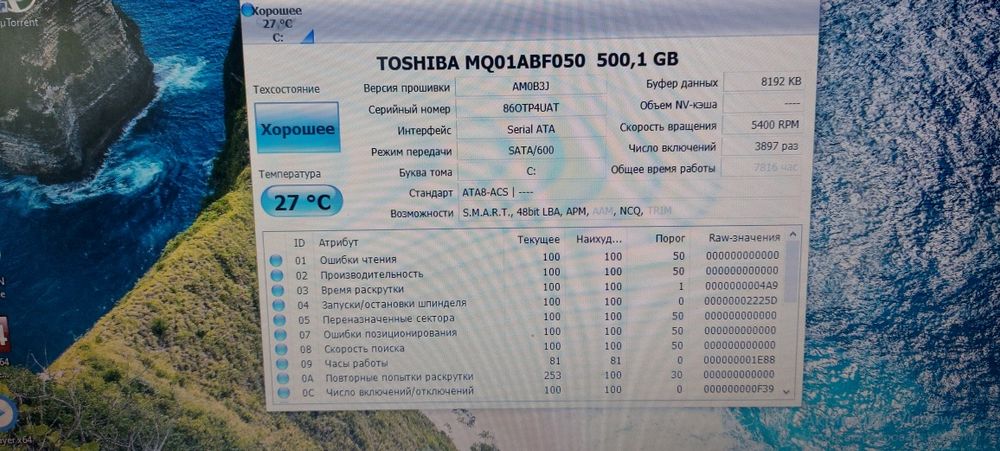The width and height of the screenshot is (1000, 451).
Task: Click raw value 000000000F39
Action: [x=737, y=388]
